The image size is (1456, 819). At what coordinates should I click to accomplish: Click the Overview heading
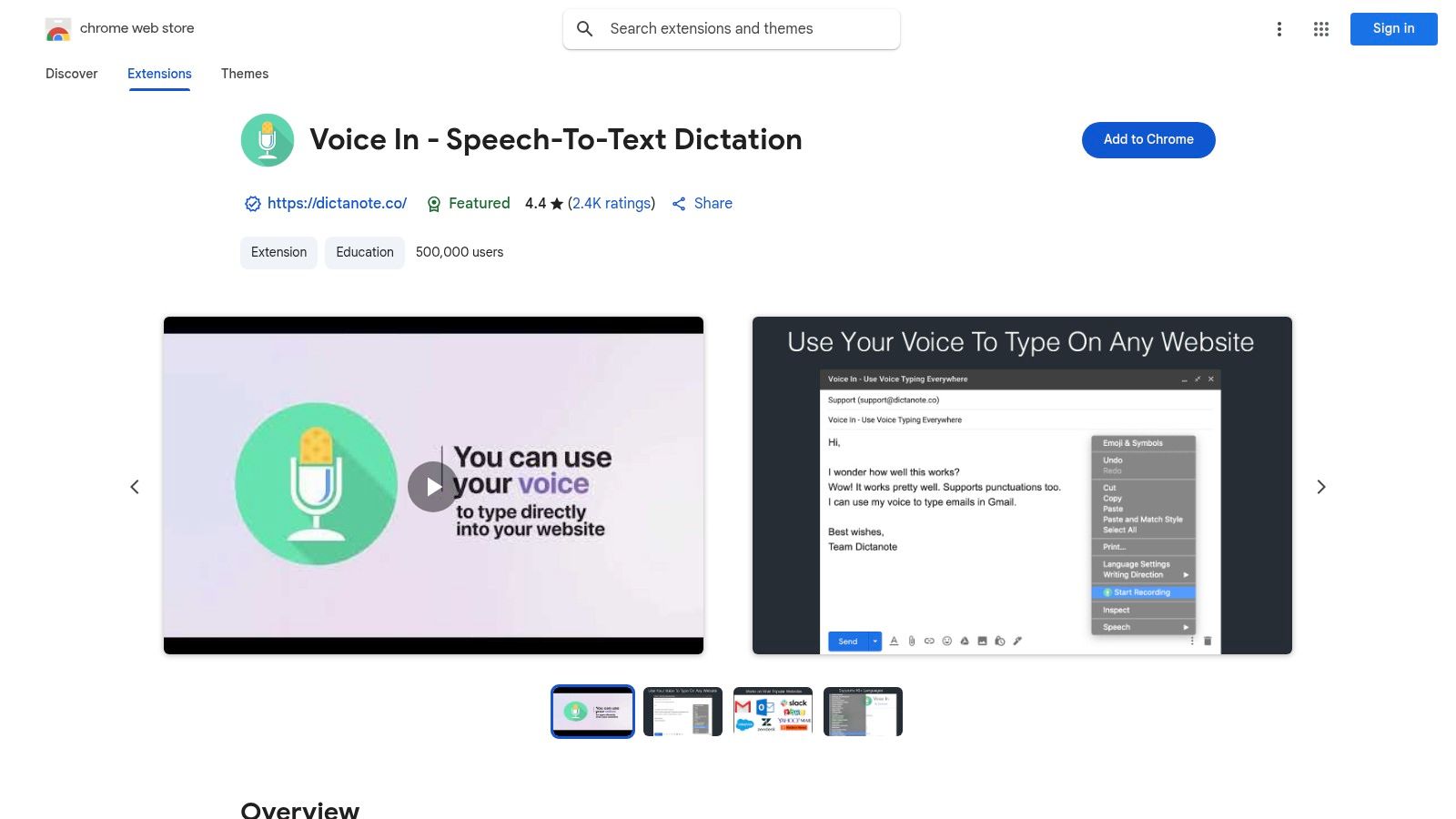pos(300,809)
